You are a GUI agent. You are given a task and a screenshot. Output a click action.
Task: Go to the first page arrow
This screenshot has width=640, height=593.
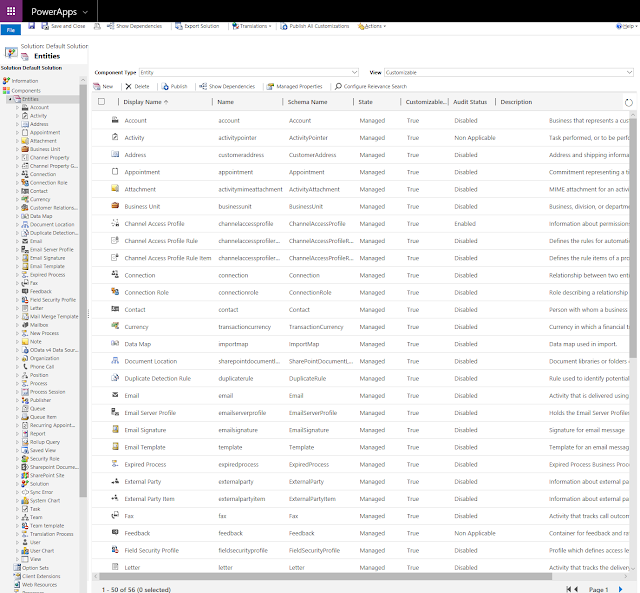pyautogui.click(x=568, y=589)
